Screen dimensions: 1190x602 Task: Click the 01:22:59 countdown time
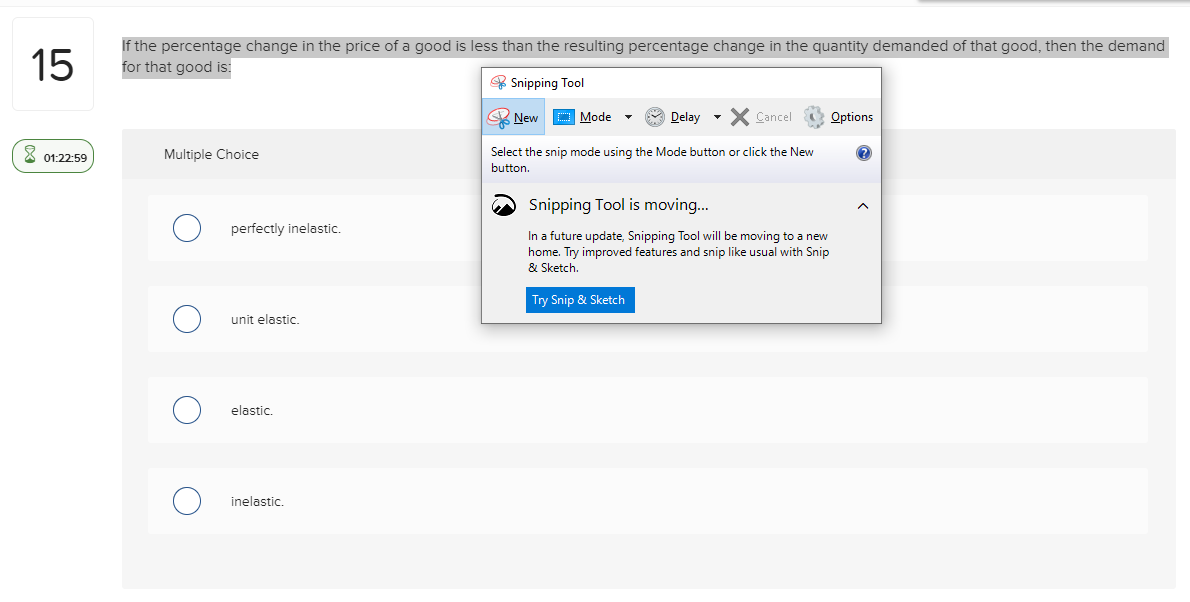[x=65, y=158]
